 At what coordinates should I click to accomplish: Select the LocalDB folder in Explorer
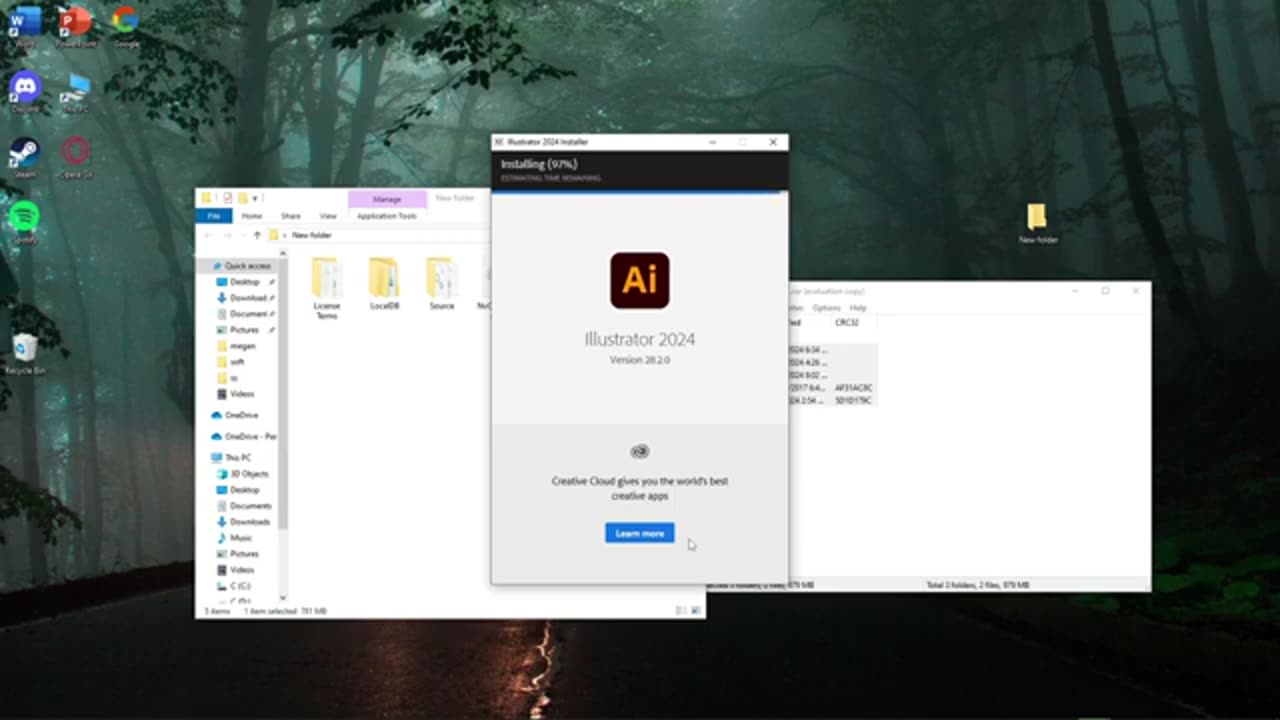(384, 284)
